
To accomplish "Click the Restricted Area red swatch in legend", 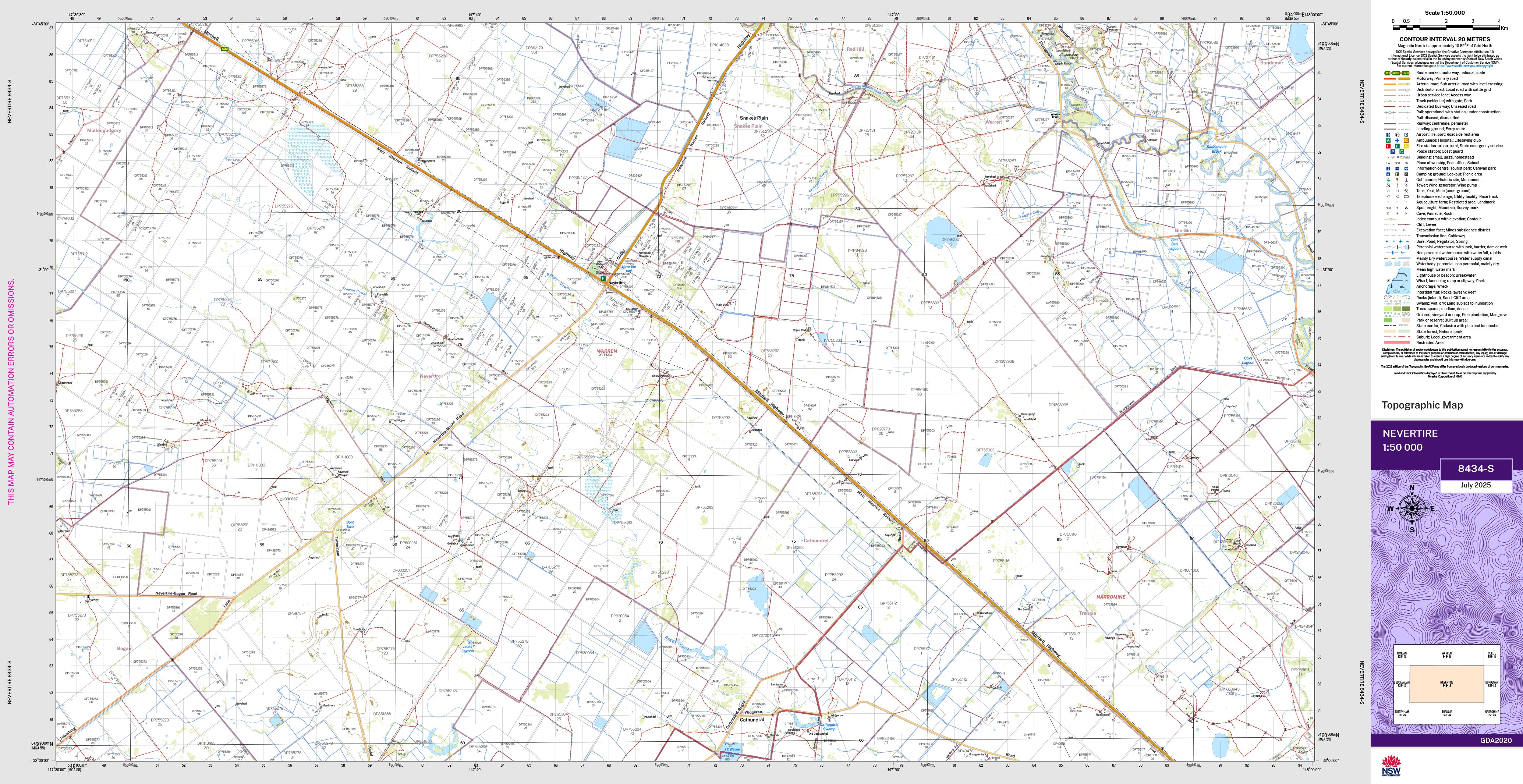I will tap(1396, 343).
